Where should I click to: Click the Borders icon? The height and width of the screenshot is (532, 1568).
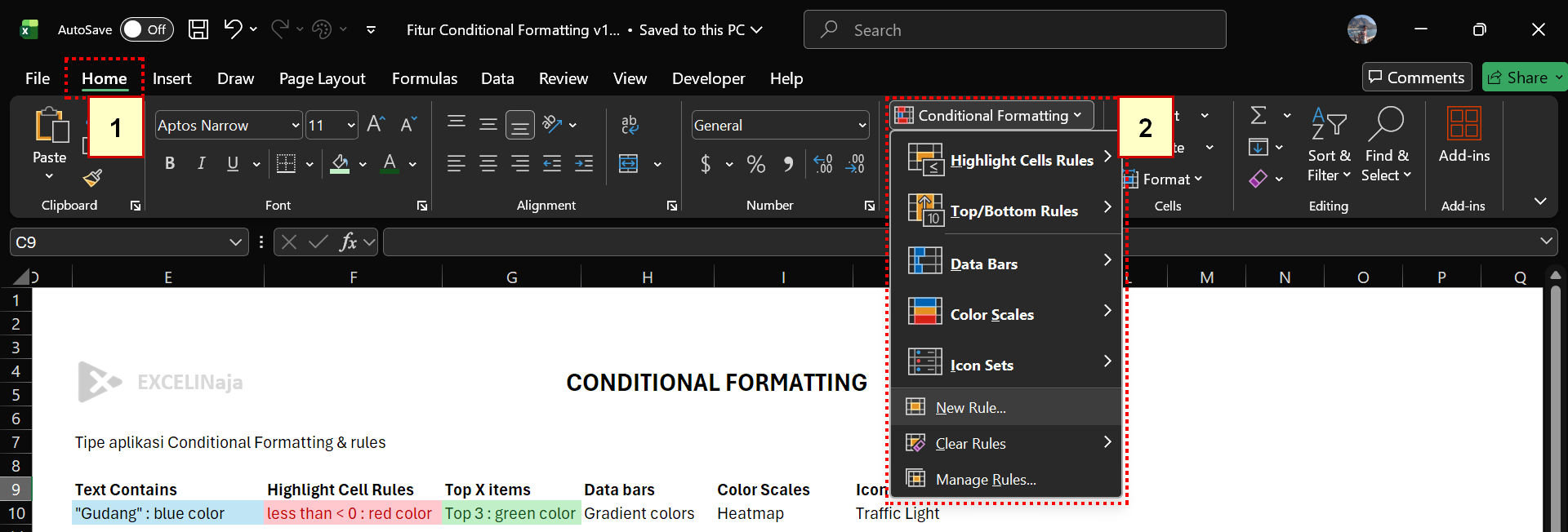[x=286, y=163]
